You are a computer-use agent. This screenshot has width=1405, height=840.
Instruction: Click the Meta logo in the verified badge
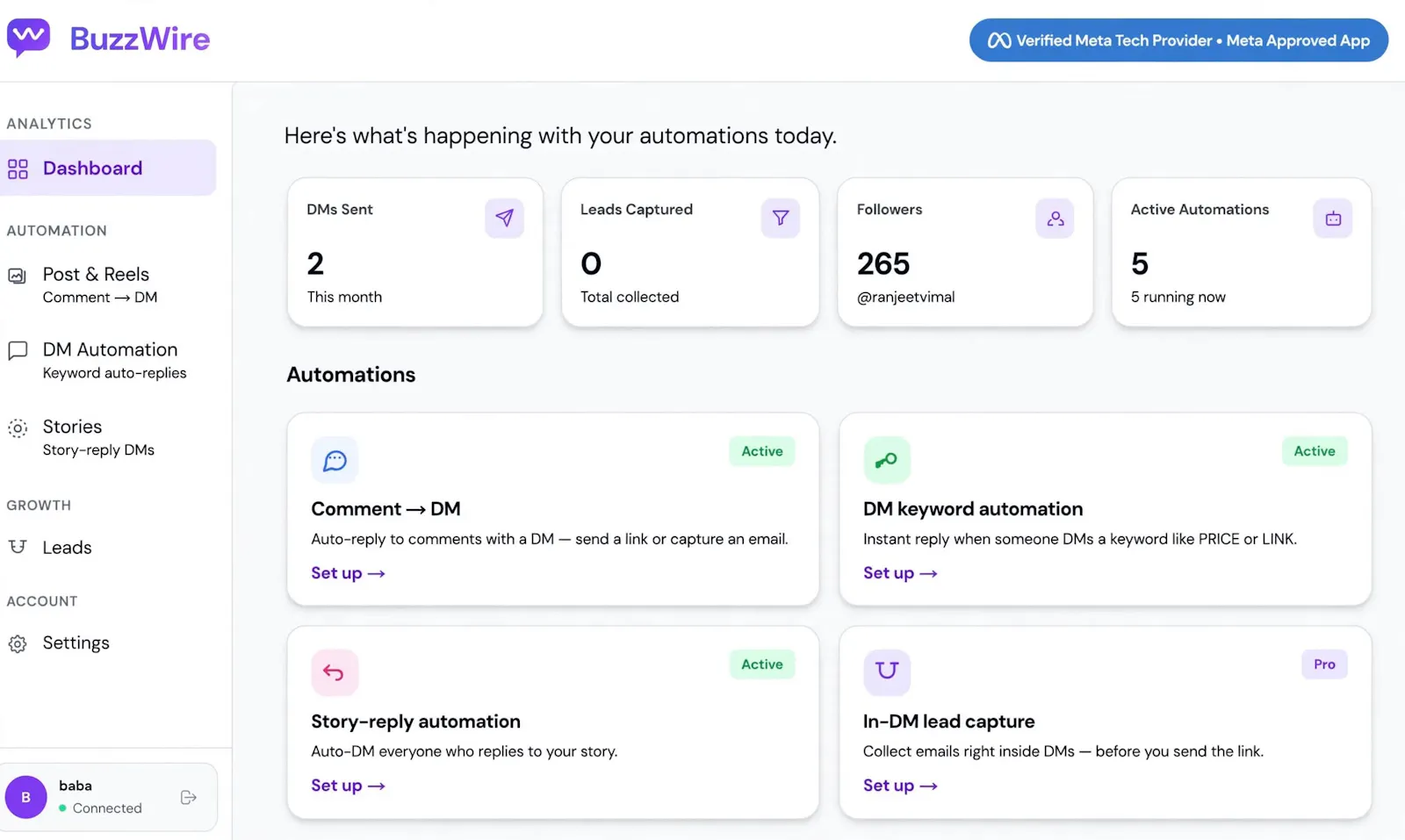(999, 40)
